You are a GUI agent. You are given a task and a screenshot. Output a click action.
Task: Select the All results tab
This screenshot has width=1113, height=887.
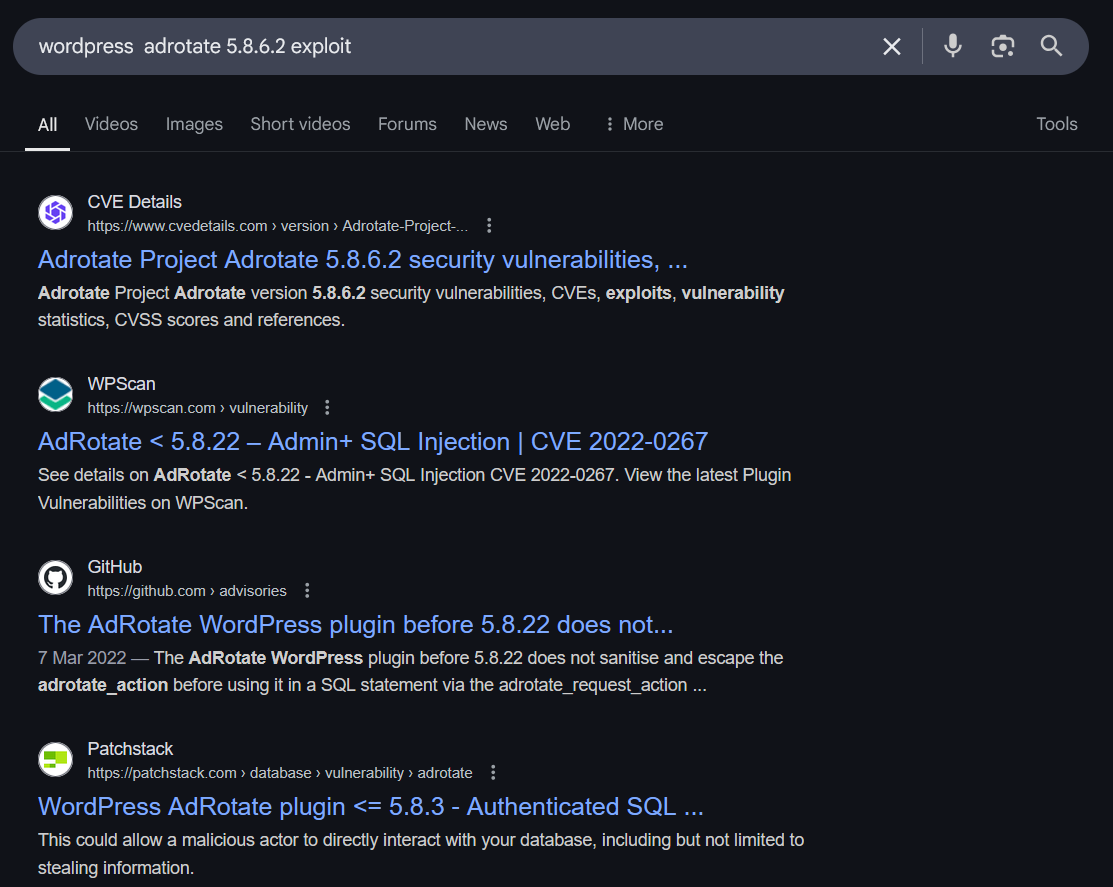click(x=48, y=125)
